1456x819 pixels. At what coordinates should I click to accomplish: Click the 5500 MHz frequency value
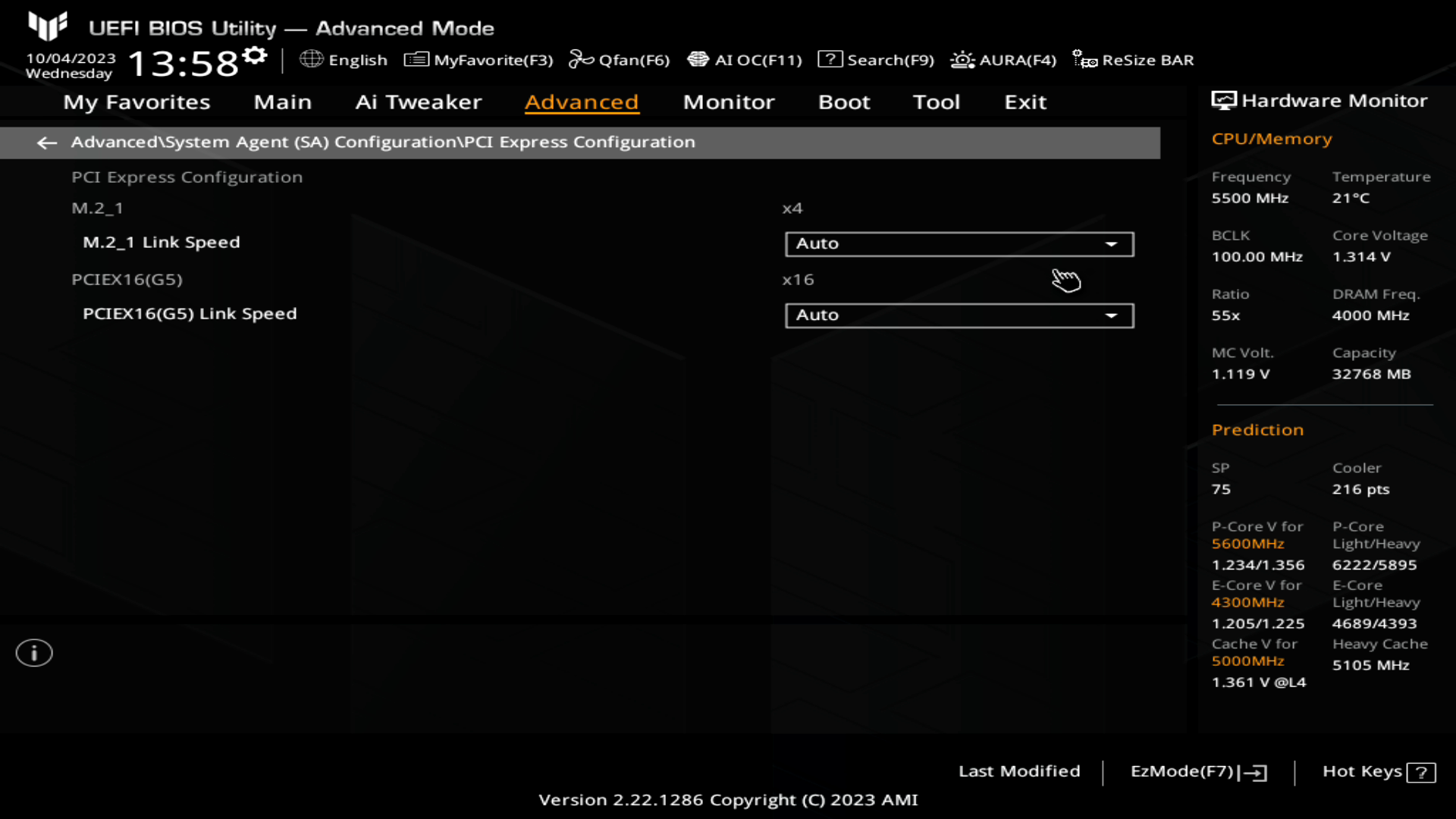click(x=1250, y=198)
